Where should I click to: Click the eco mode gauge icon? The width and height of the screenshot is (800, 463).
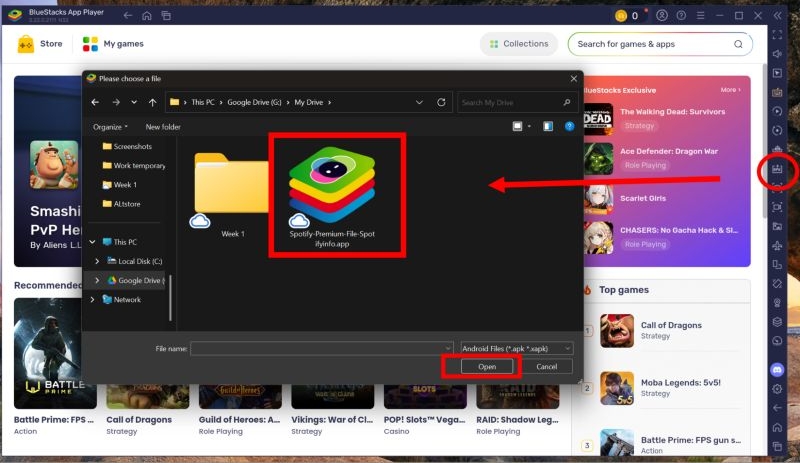click(x=777, y=341)
